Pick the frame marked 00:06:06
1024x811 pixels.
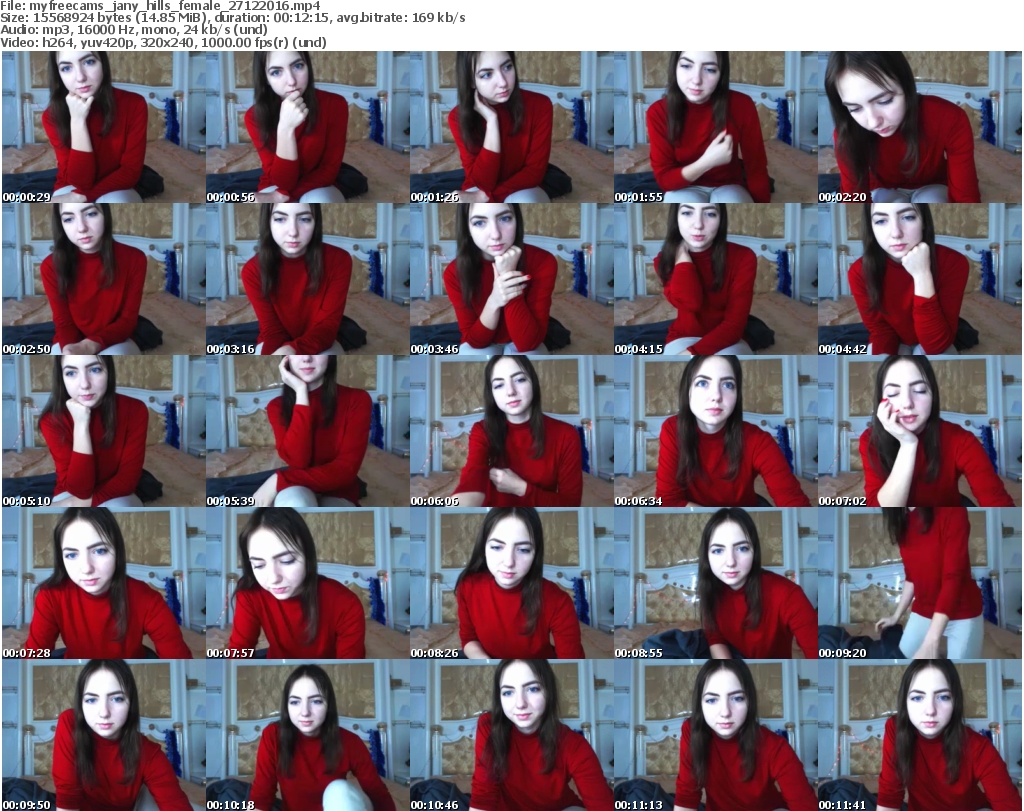[511, 432]
